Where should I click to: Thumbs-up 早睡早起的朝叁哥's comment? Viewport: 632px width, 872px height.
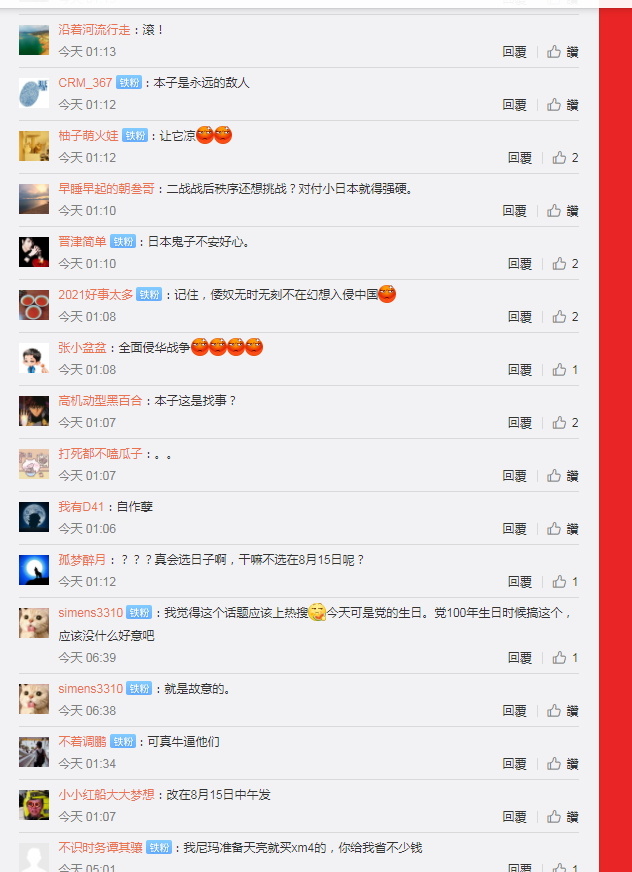562,210
